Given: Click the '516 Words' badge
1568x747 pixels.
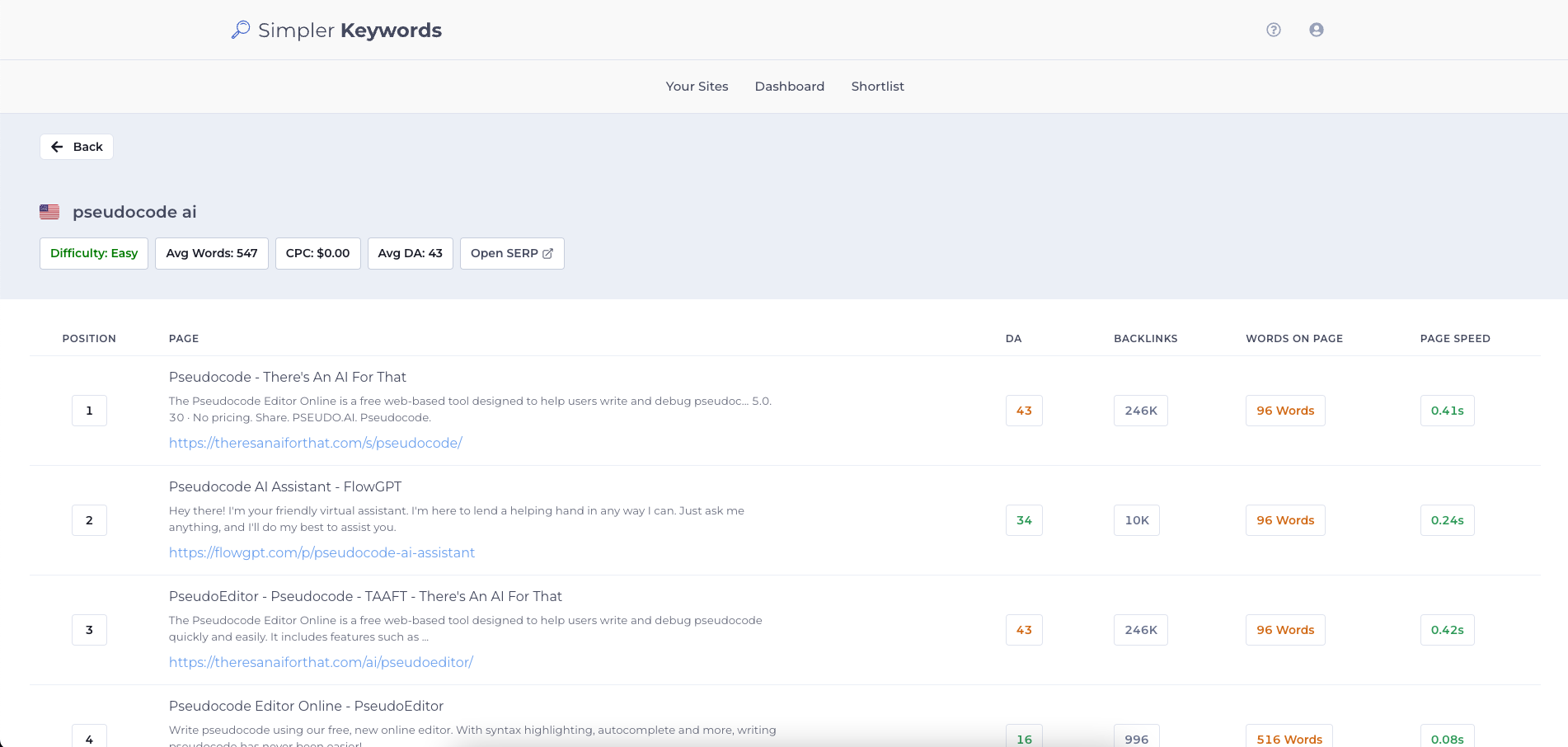Looking at the screenshot, I should pyautogui.click(x=1289, y=736).
